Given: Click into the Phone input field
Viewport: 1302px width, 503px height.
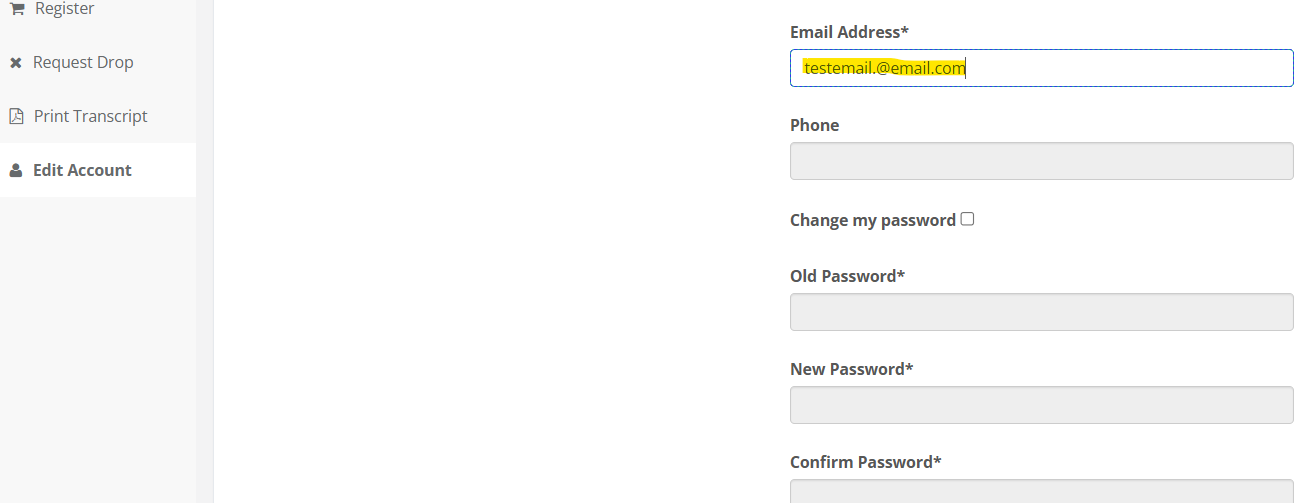Looking at the screenshot, I should (x=1041, y=161).
